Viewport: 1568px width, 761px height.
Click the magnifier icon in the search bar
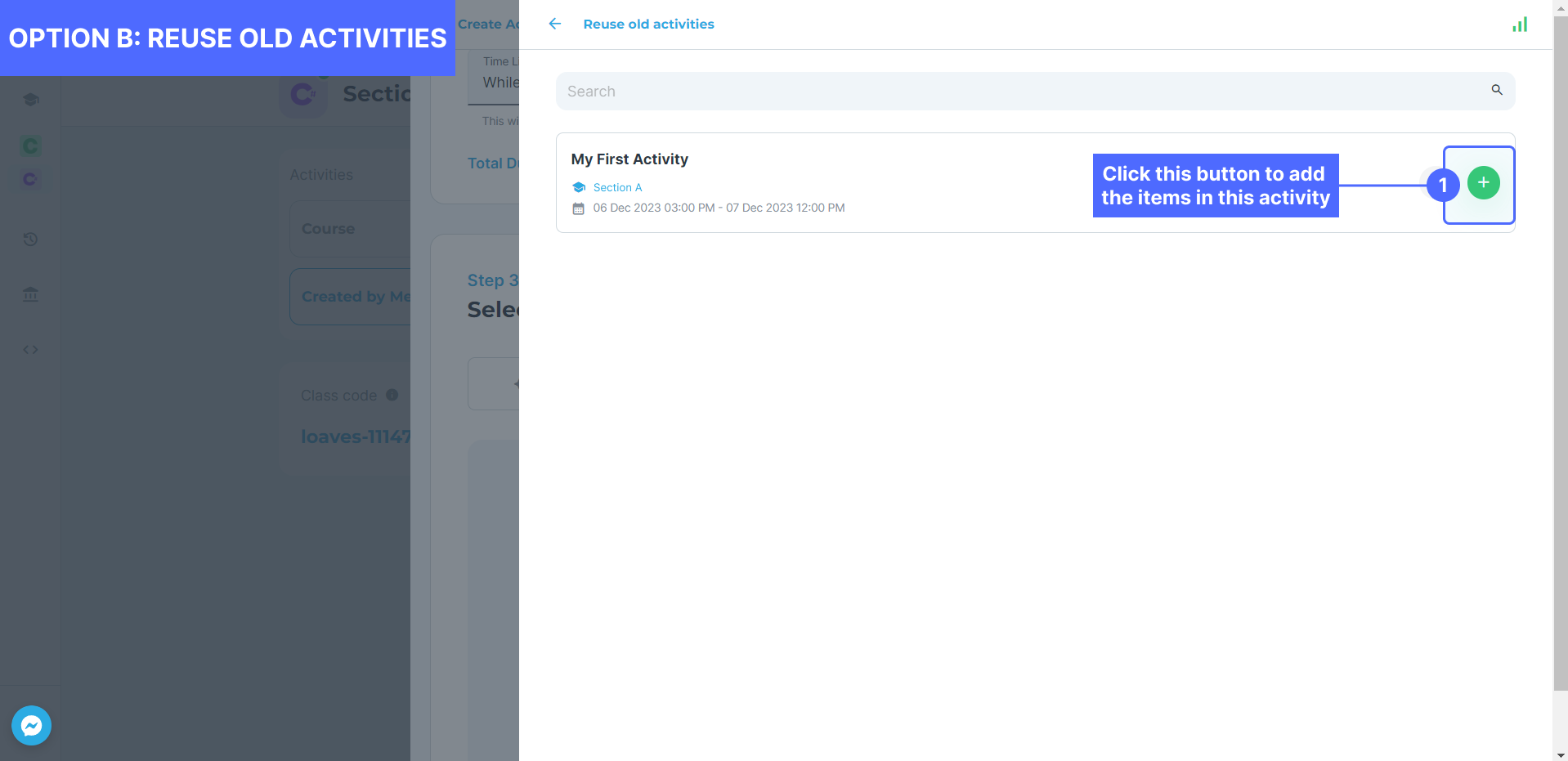(1497, 90)
